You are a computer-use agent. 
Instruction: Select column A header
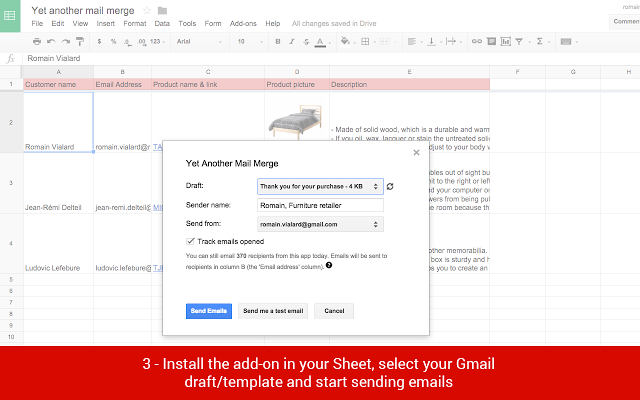tap(58, 72)
